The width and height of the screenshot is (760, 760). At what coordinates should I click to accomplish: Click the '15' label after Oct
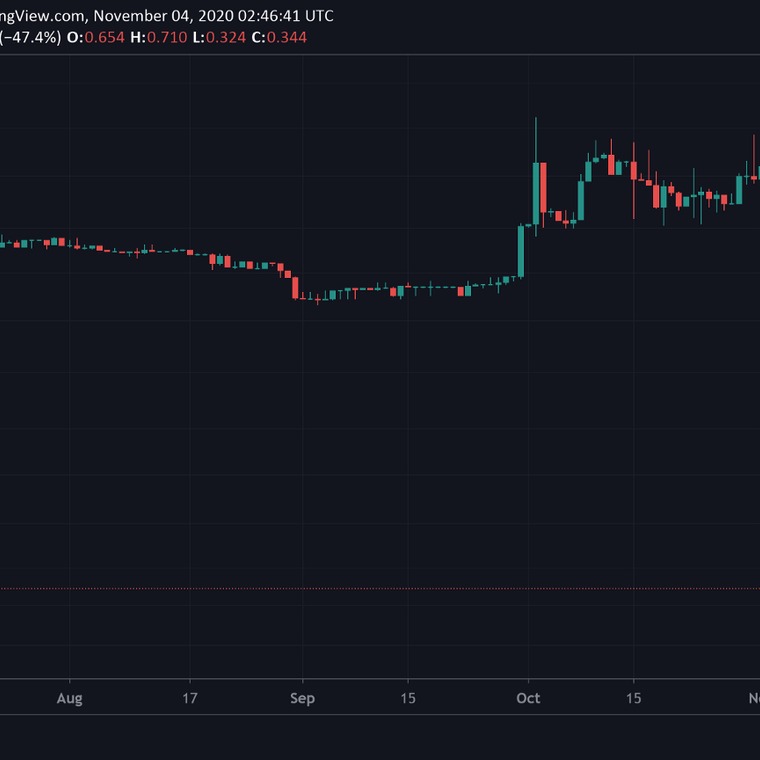633,698
